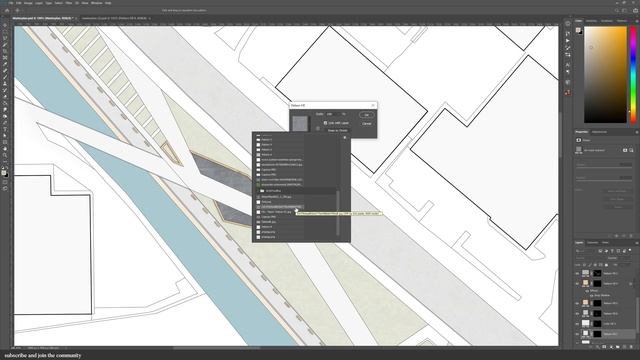Switch to the Adjustments tab
640x360 pixels.
click(x=599, y=132)
